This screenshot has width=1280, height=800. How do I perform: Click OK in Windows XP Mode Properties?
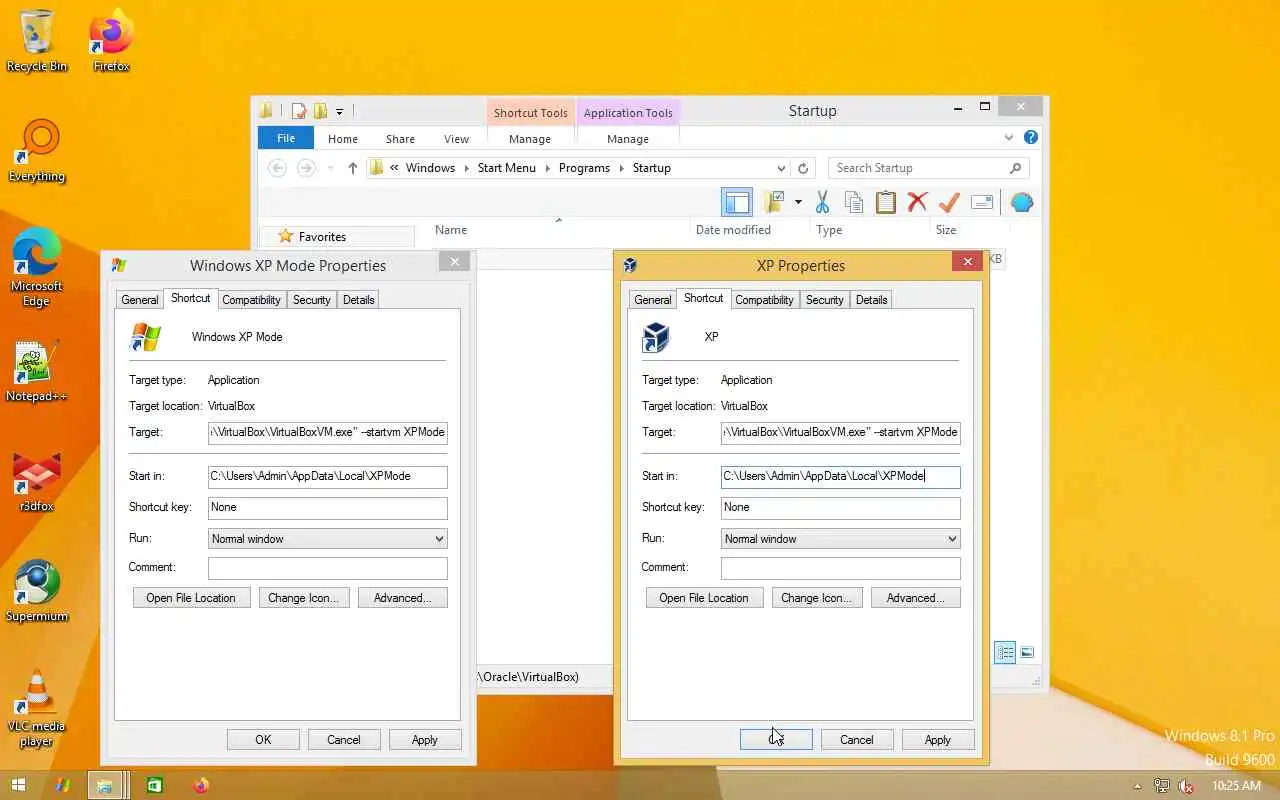click(x=263, y=740)
